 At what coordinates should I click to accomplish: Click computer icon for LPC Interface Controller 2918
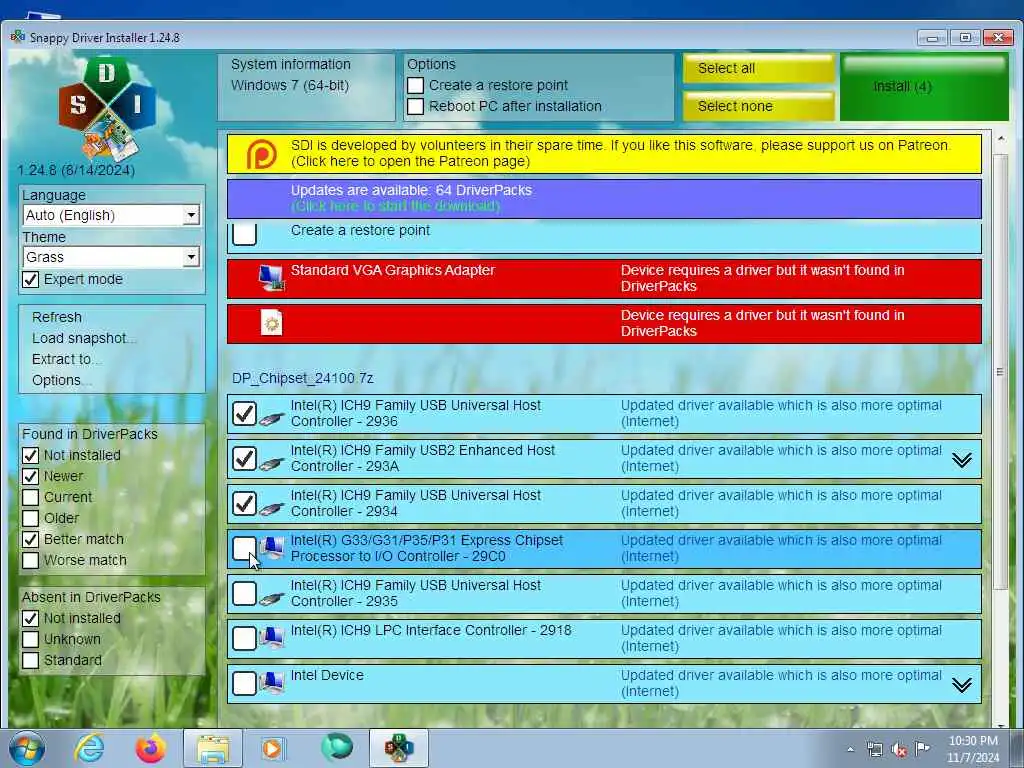(272, 637)
